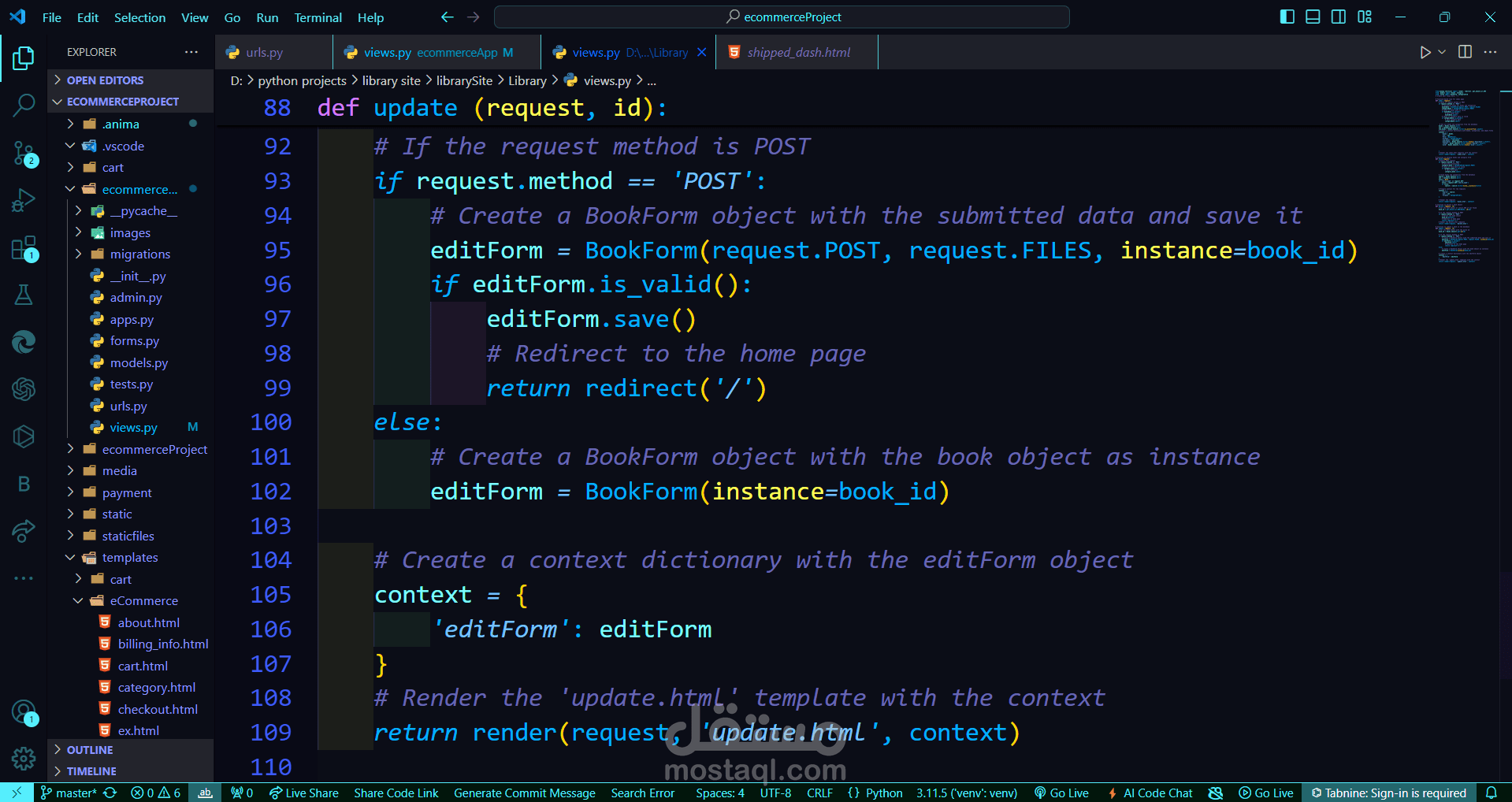Click AI Code Chat status item
Screen dimensions: 1512x802
tap(1150, 793)
